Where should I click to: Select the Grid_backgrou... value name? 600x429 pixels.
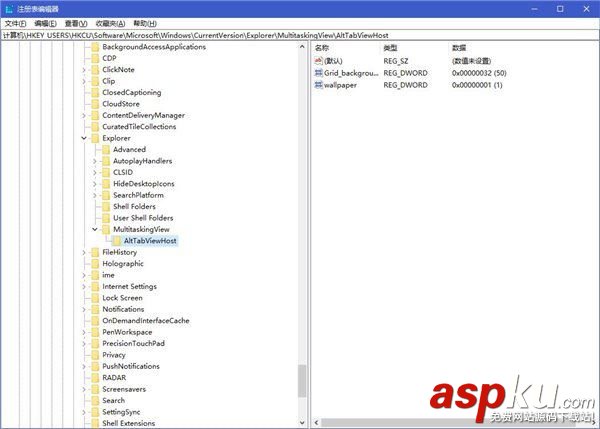[351, 73]
